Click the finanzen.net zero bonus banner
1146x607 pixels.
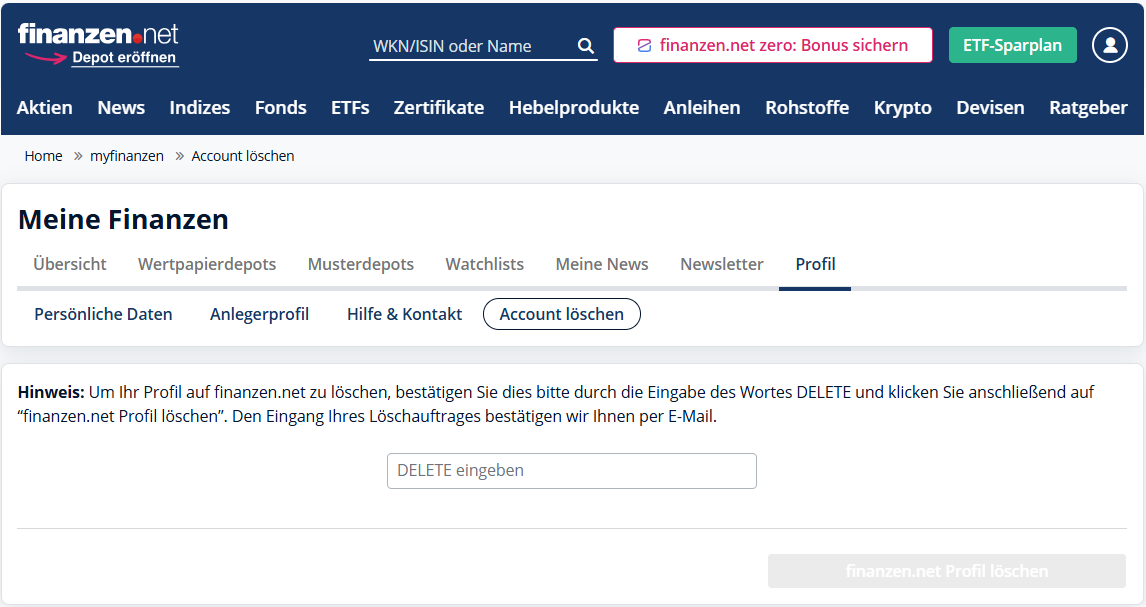pyautogui.click(x=772, y=45)
